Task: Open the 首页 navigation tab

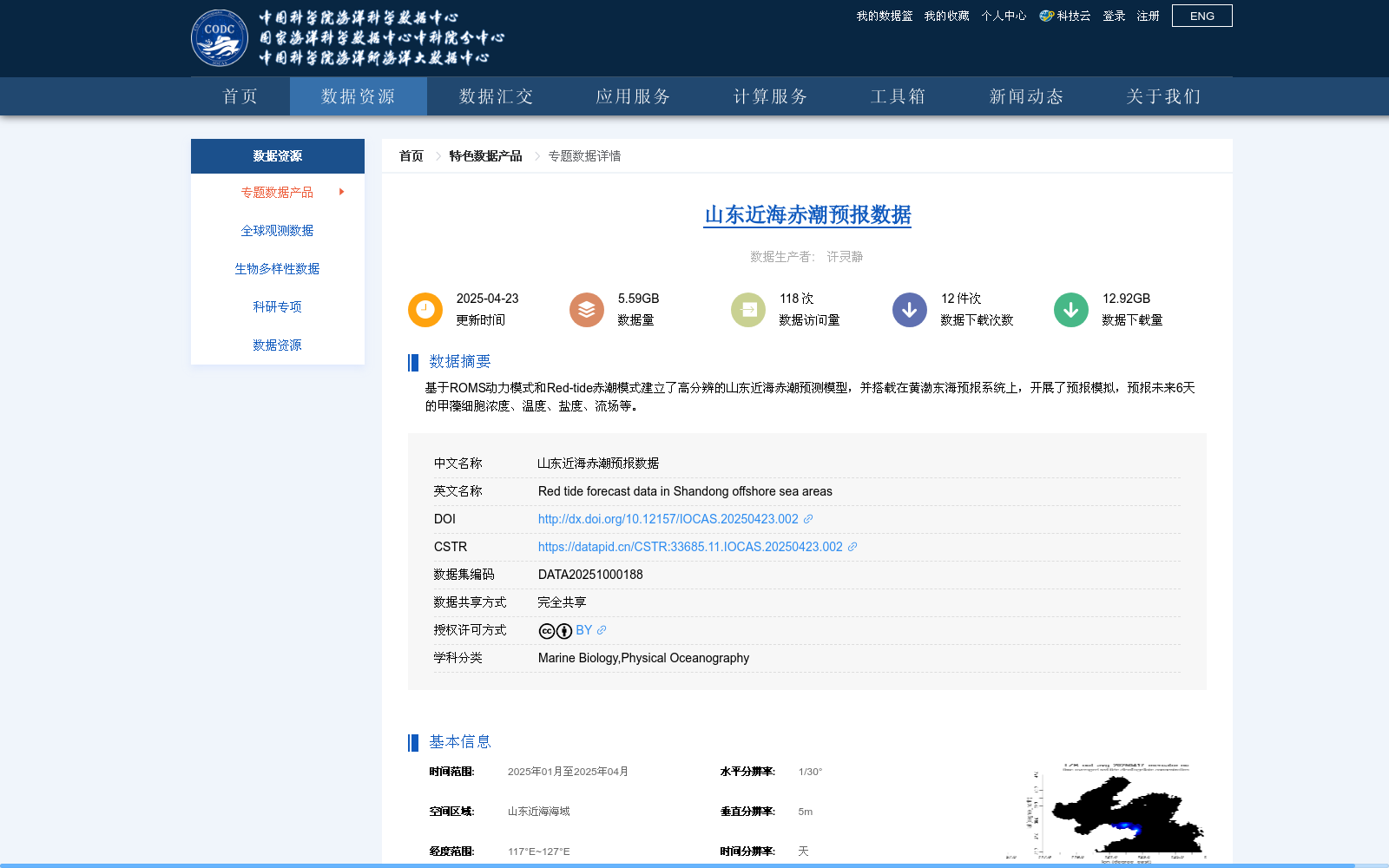Action: (x=240, y=96)
